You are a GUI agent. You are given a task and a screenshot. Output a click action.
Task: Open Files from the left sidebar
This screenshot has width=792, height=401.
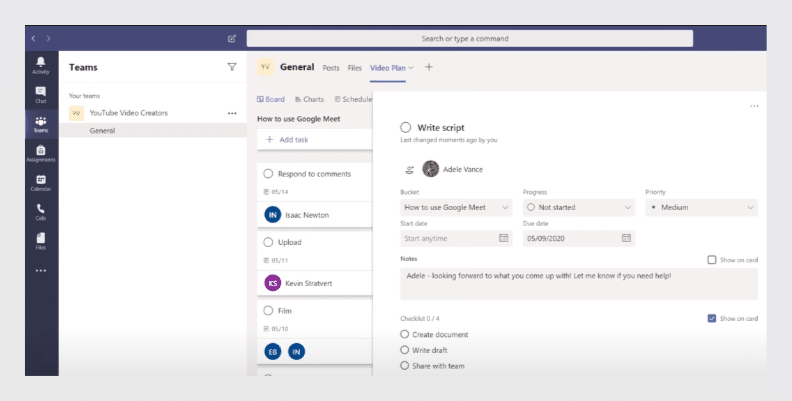(41, 241)
